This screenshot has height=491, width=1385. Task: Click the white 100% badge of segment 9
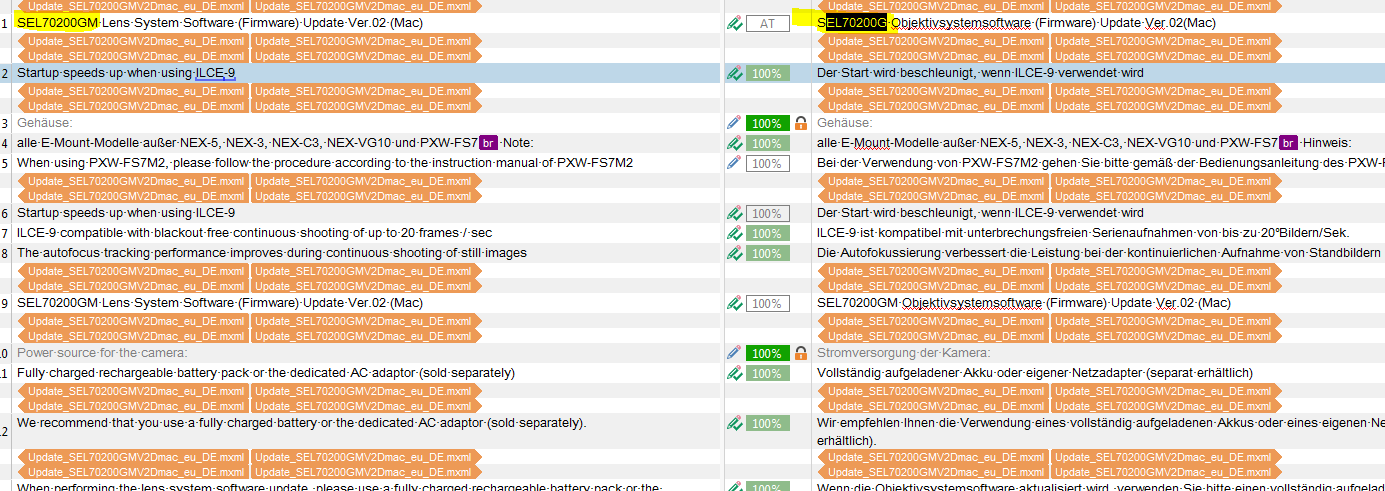click(x=768, y=303)
